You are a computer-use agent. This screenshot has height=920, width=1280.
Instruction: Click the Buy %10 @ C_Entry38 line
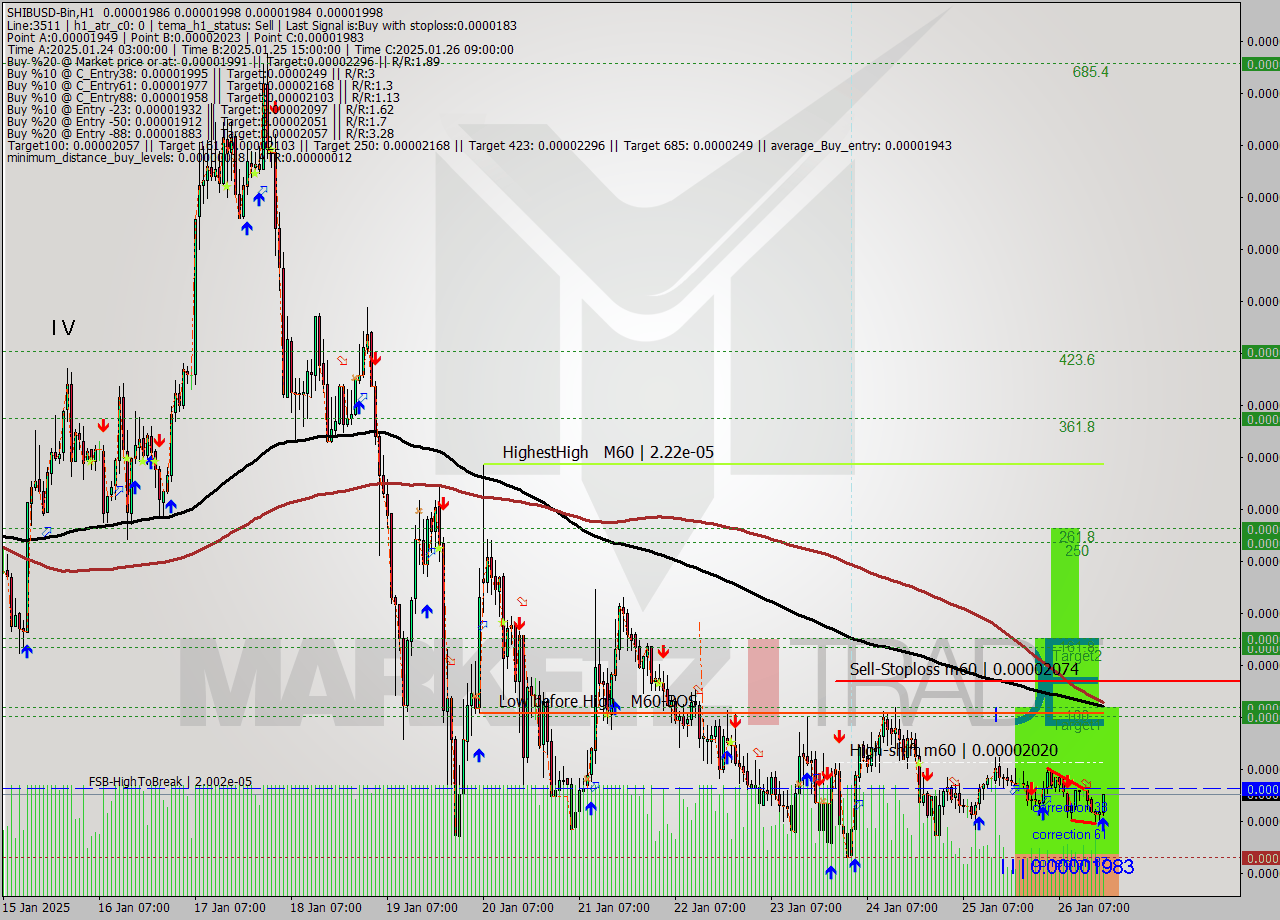pyautogui.click(x=191, y=73)
